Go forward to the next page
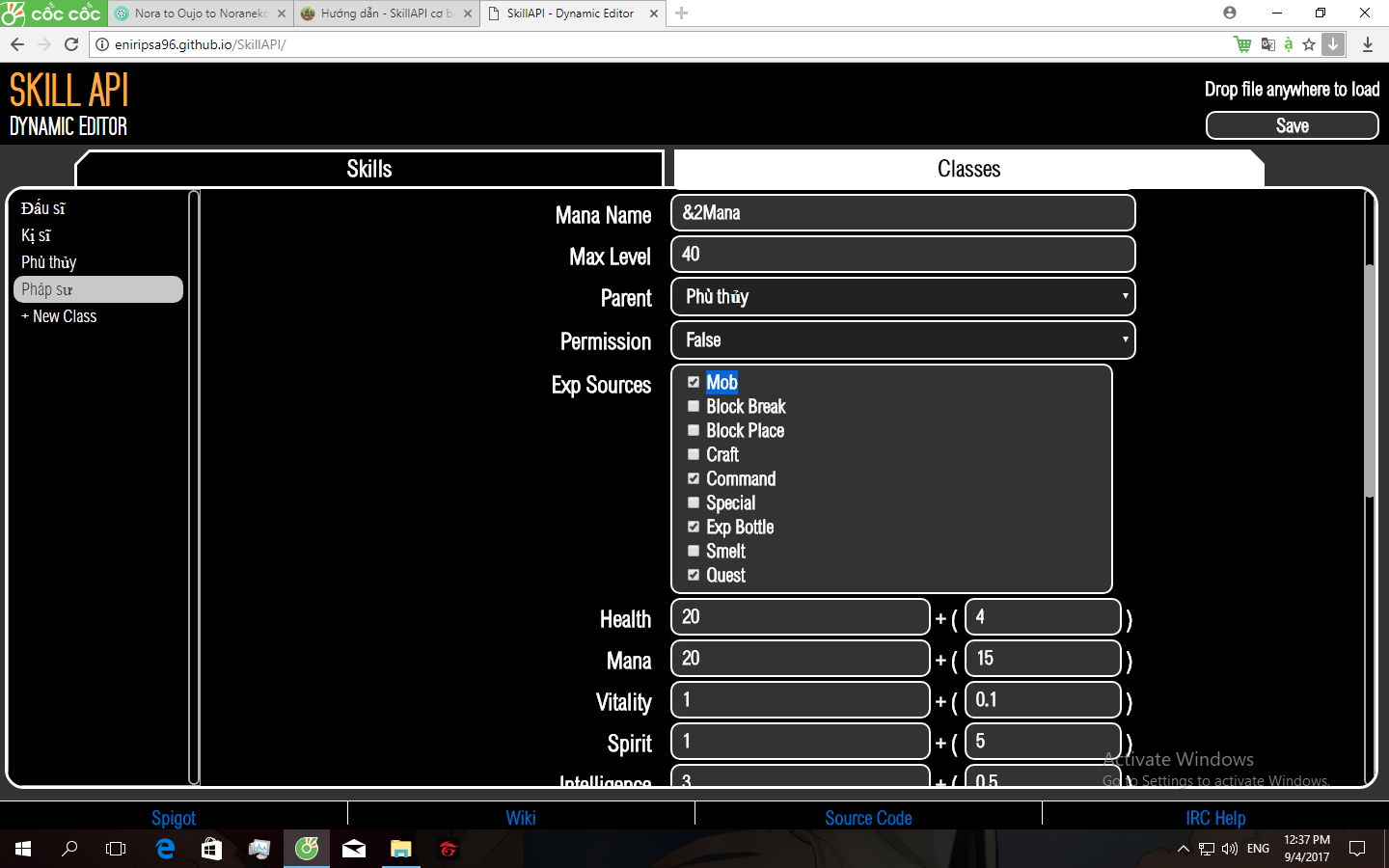The height and width of the screenshot is (868, 1389). 44,44
